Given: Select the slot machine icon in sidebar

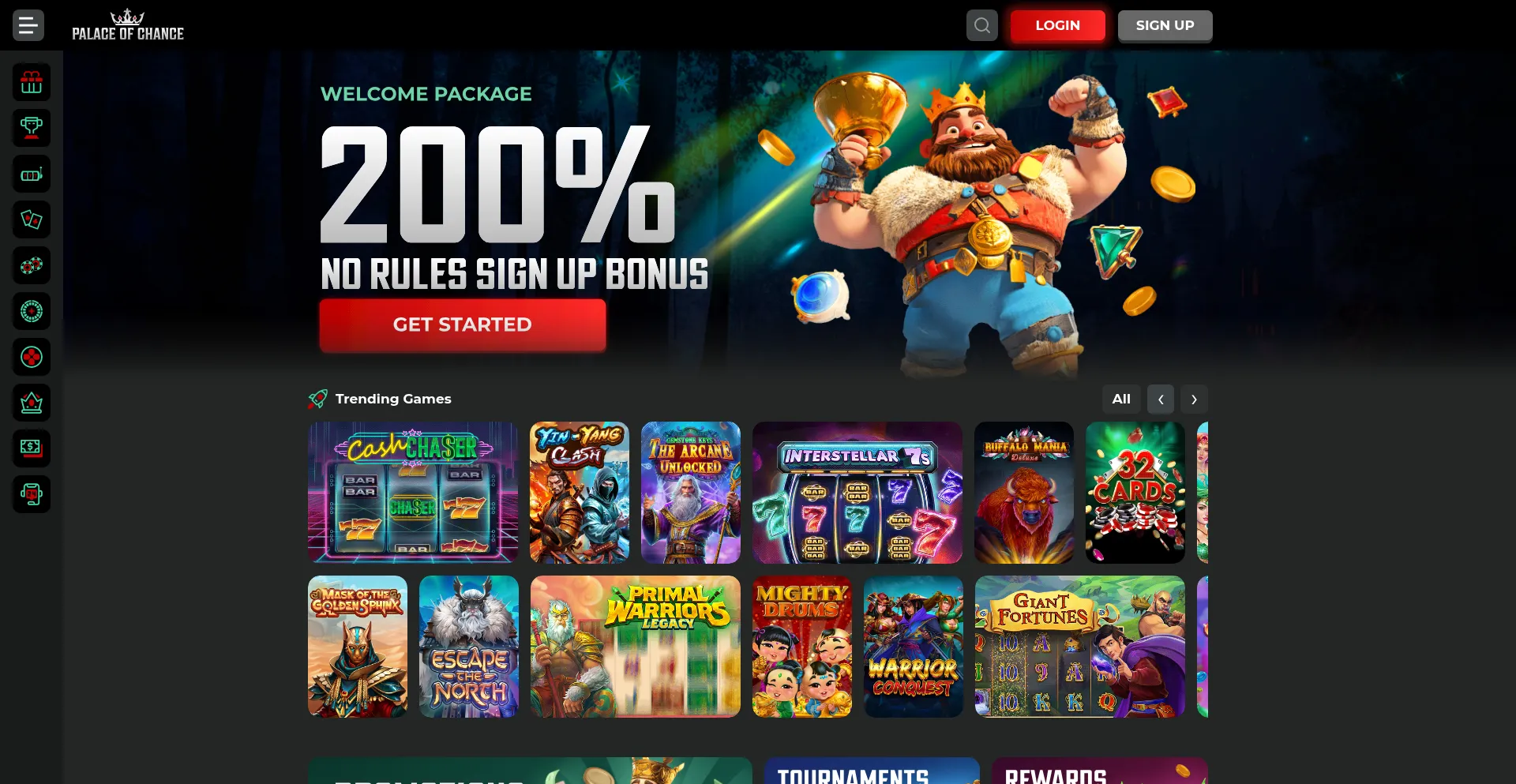Looking at the screenshot, I should click(x=32, y=174).
